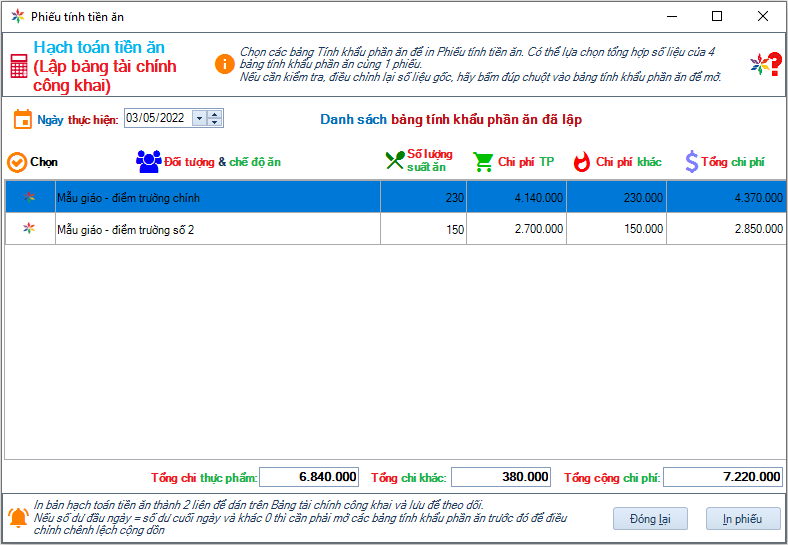Click the purple dollar sign Tổng chi phí icon
The width and height of the screenshot is (788, 545).
(x=691, y=161)
